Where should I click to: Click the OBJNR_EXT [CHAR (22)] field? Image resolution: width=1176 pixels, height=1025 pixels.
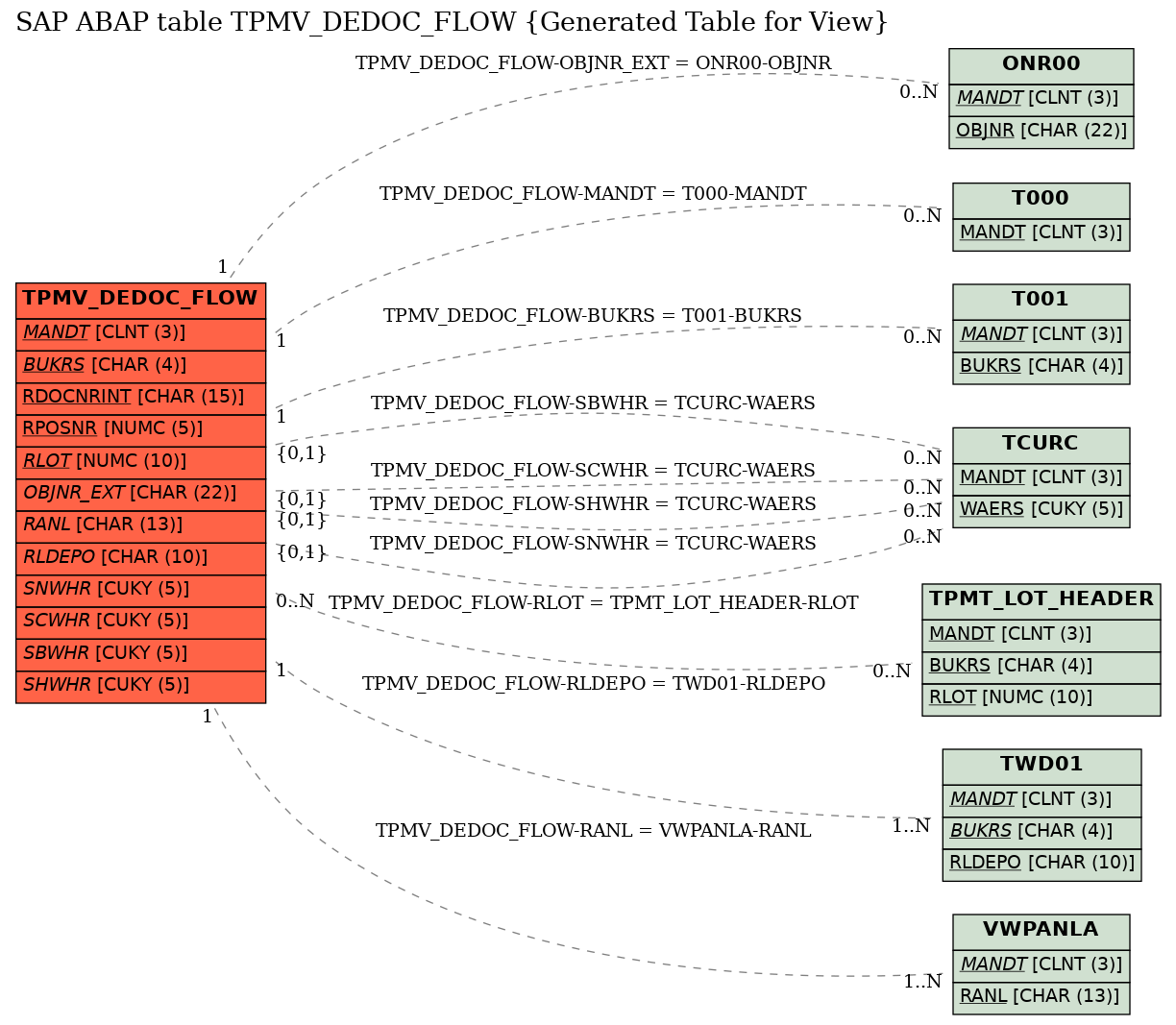[140, 494]
